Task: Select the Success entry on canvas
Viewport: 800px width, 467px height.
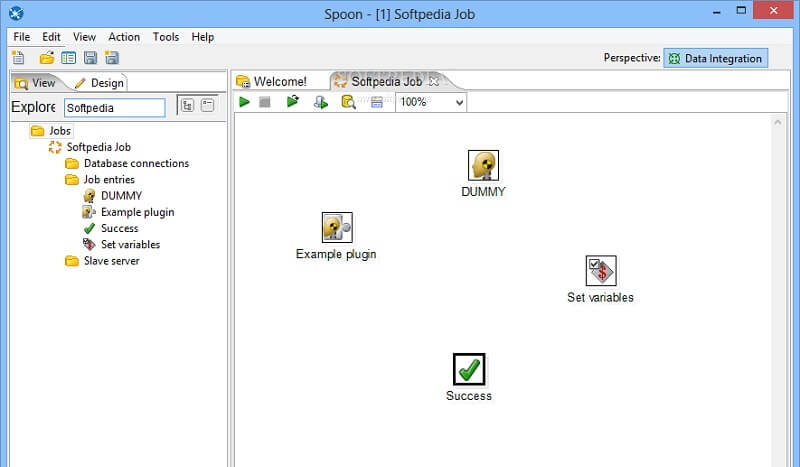Action: coord(469,369)
